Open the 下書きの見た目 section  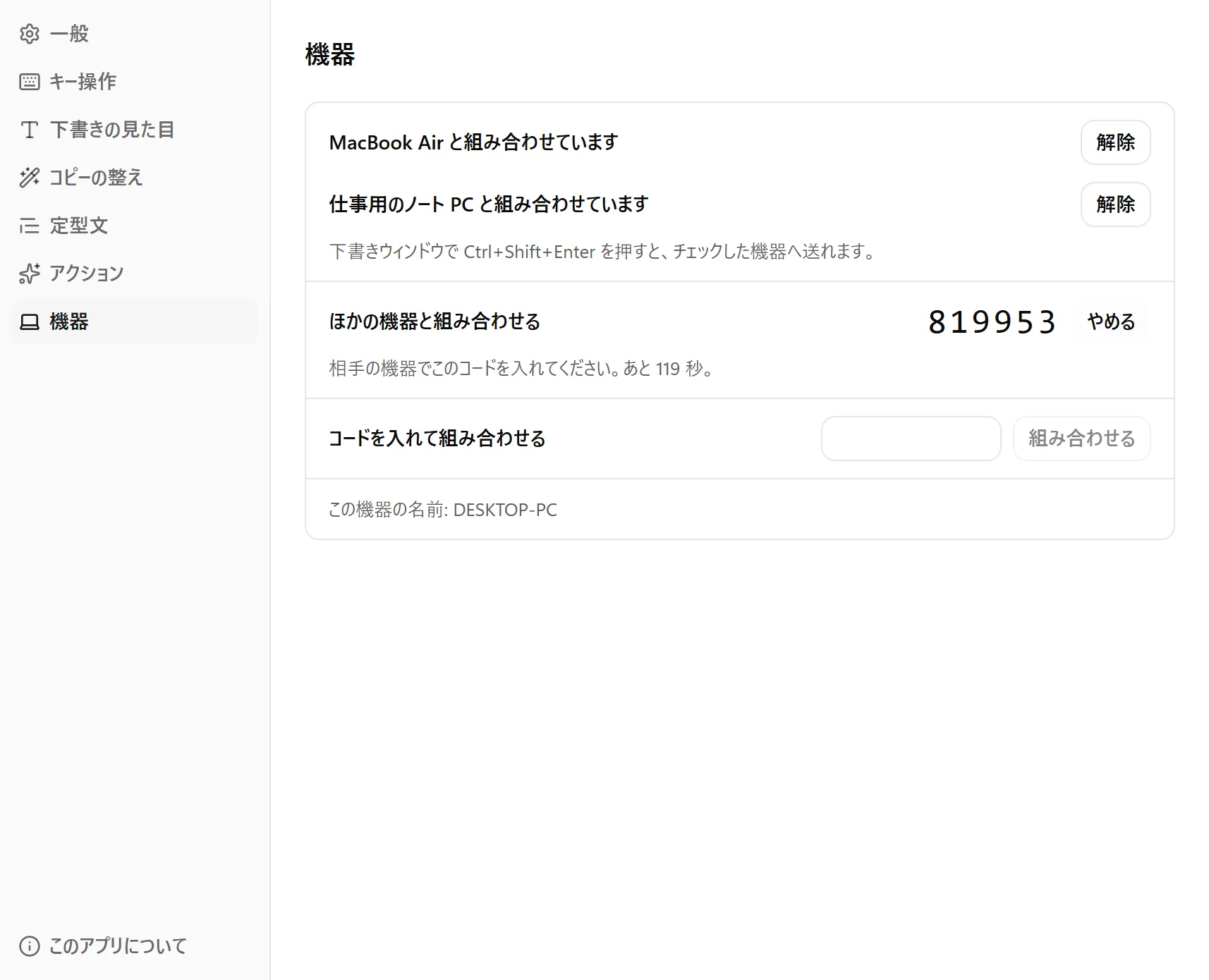(x=135, y=130)
